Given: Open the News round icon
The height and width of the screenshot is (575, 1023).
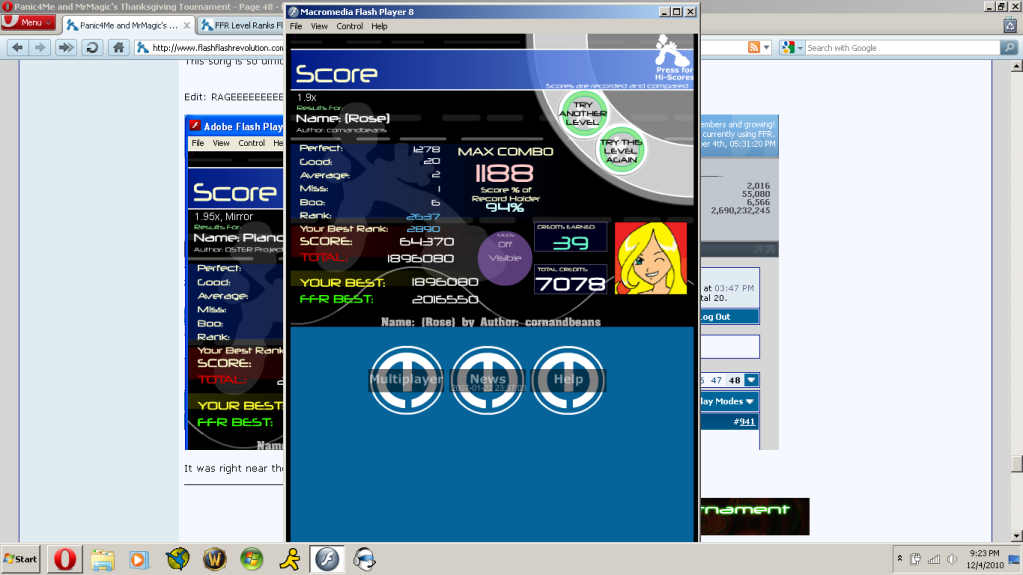Looking at the screenshot, I should pyautogui.click(x=487, y=380).
